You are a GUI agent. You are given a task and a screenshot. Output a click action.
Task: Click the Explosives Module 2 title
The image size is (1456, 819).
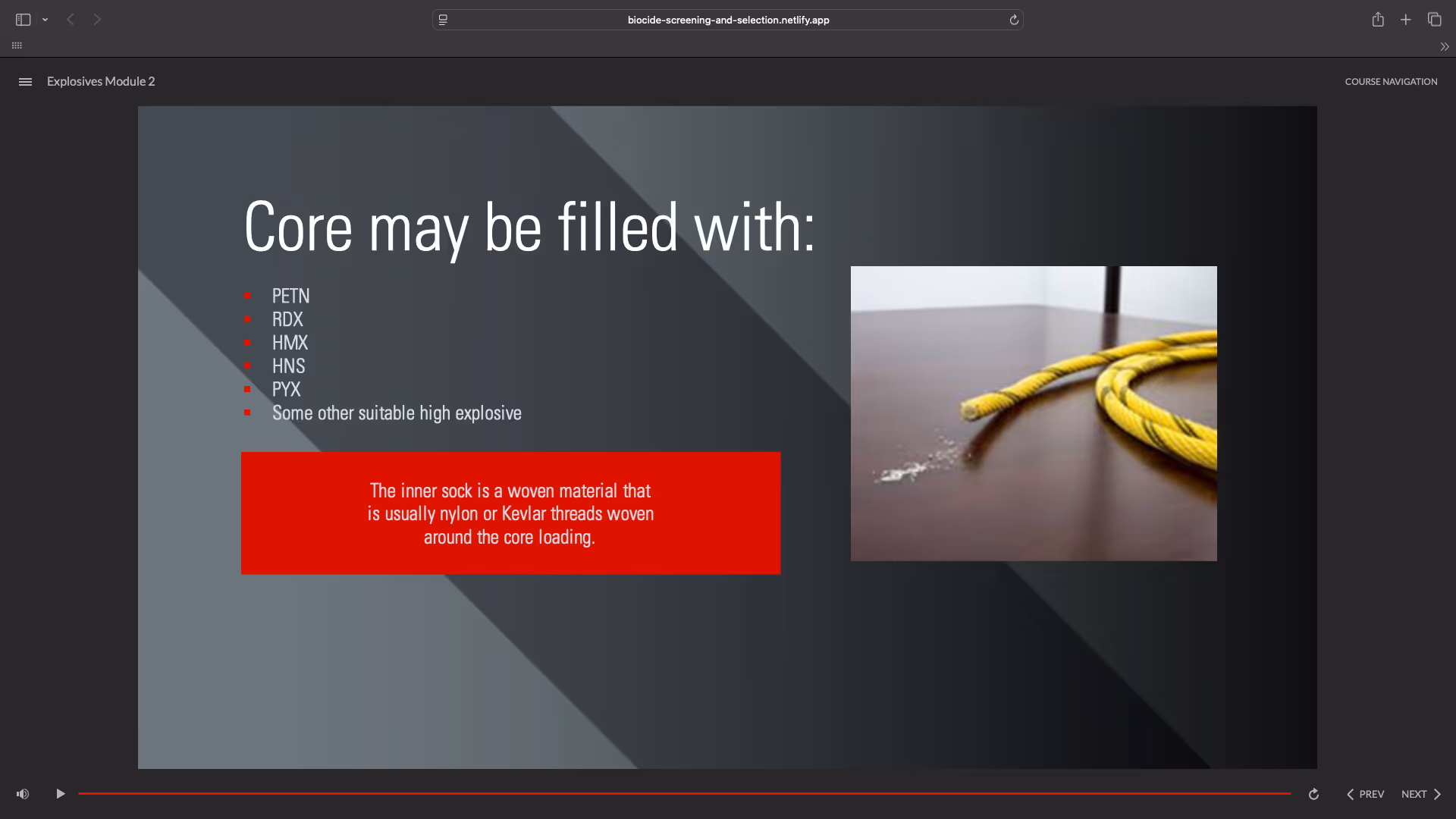(101, 82)
